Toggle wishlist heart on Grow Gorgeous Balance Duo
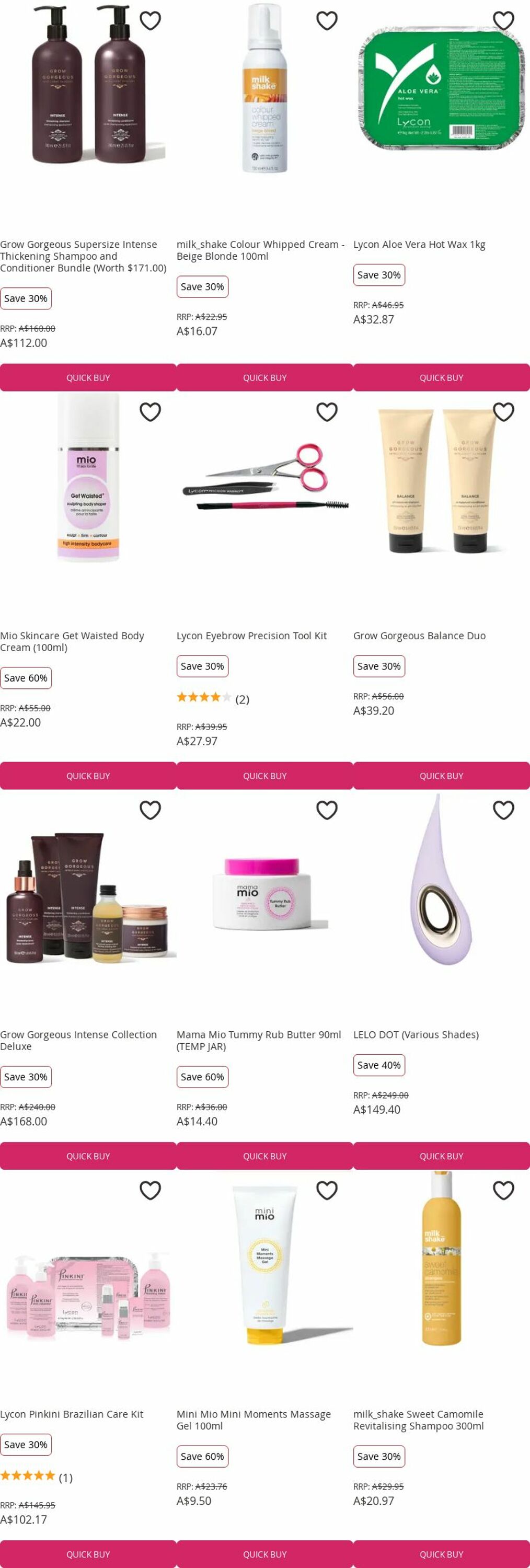This screenshot has width=530, height=1568. pyautogui.click(x=503, y=412)
